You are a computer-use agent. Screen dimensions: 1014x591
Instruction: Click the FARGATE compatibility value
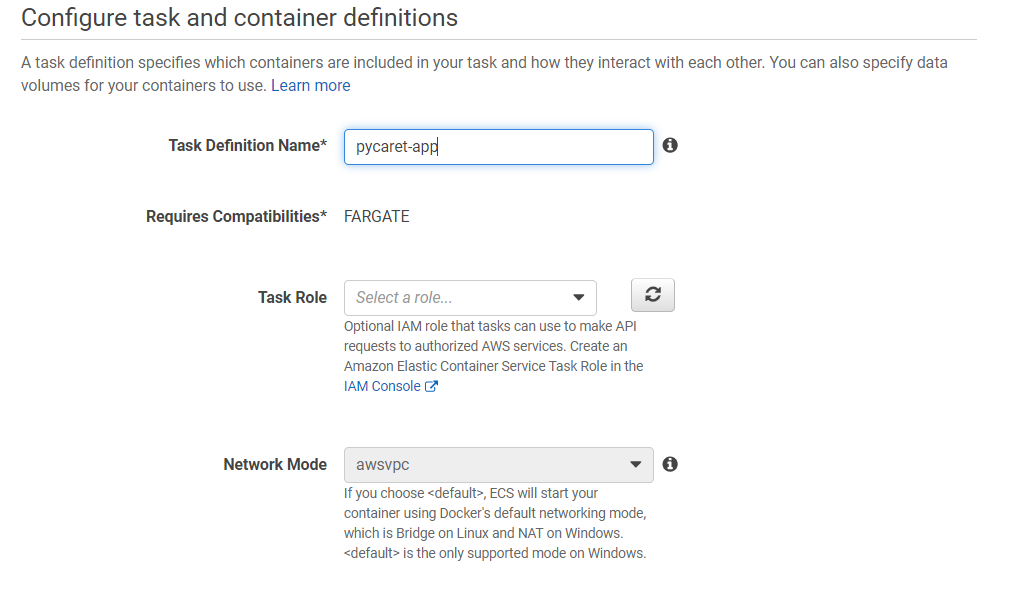(377, 217)
